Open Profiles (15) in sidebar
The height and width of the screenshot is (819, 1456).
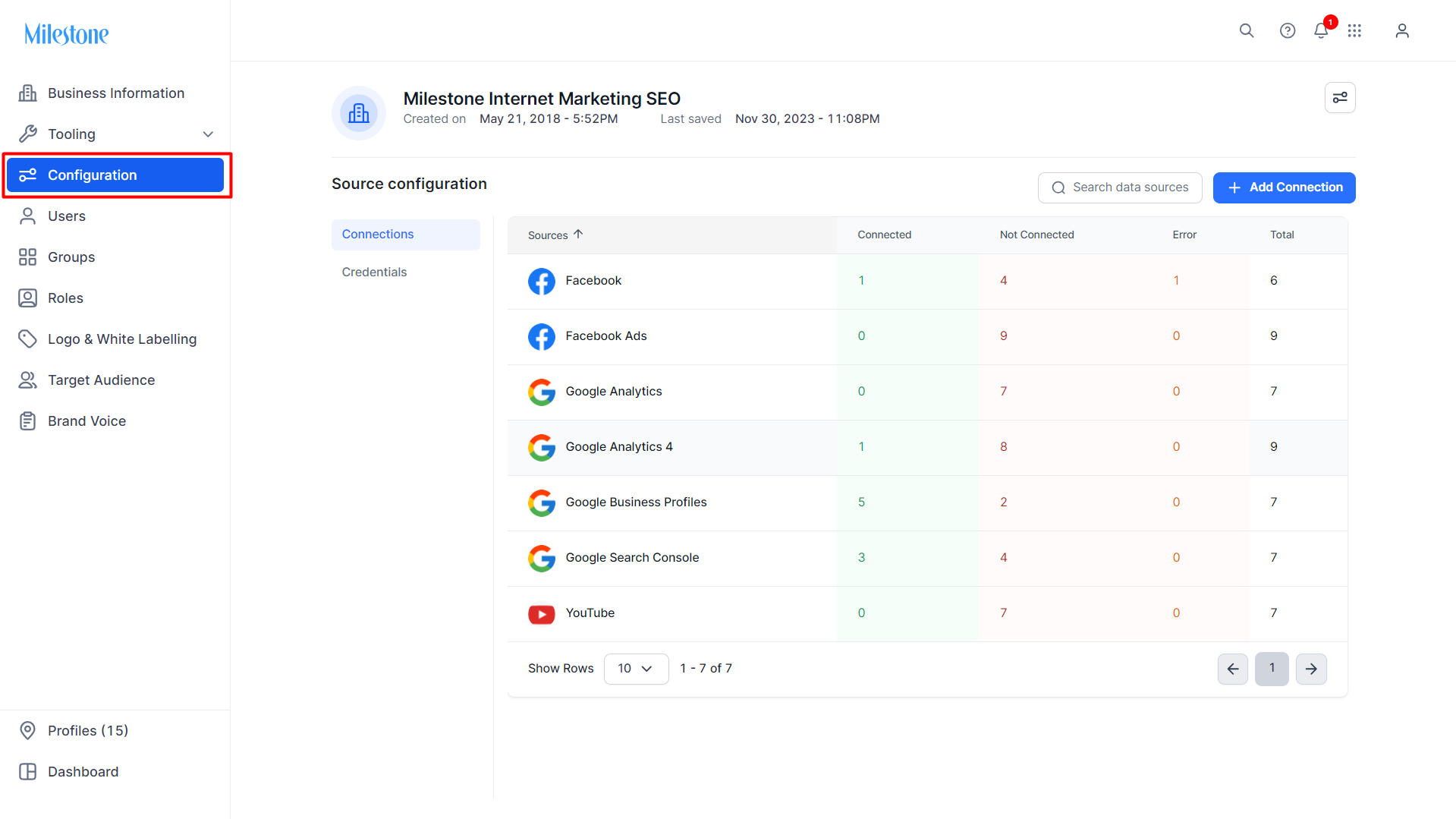click(x=115, y=731)
